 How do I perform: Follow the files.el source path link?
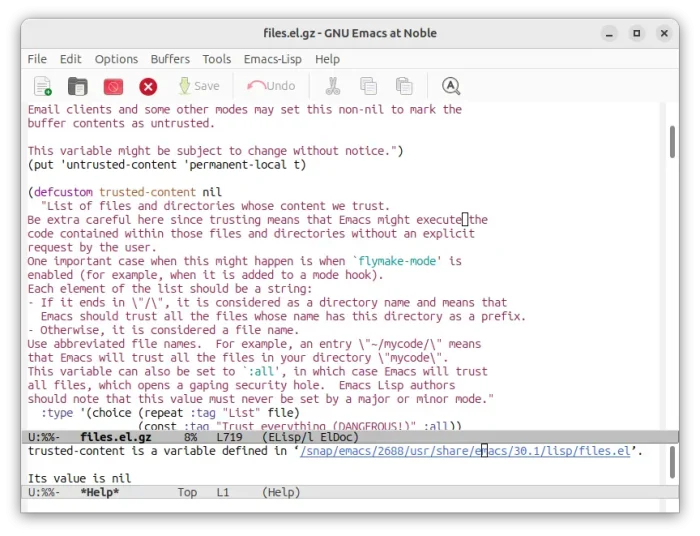pyautogui.click(x=465, y=451)
